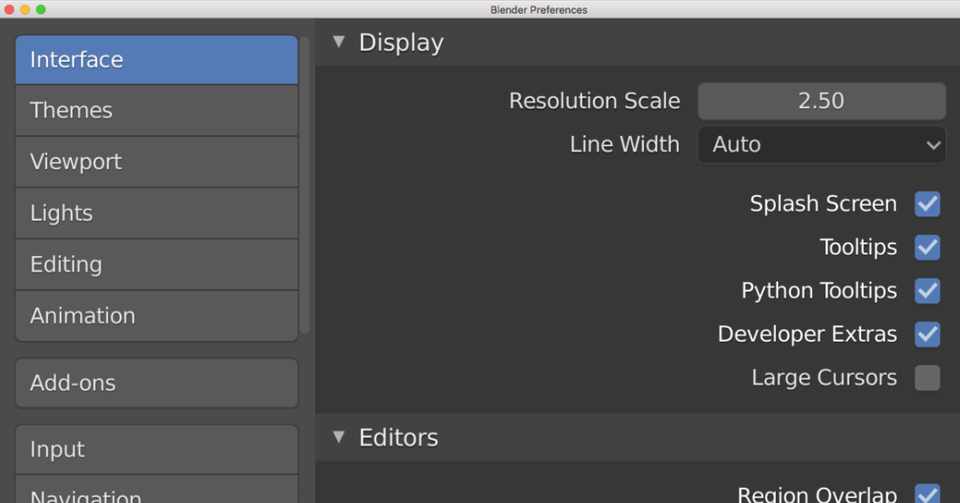Screen dimensions: 960x503
Task: Select the Lights category
Action: point(156,213)
